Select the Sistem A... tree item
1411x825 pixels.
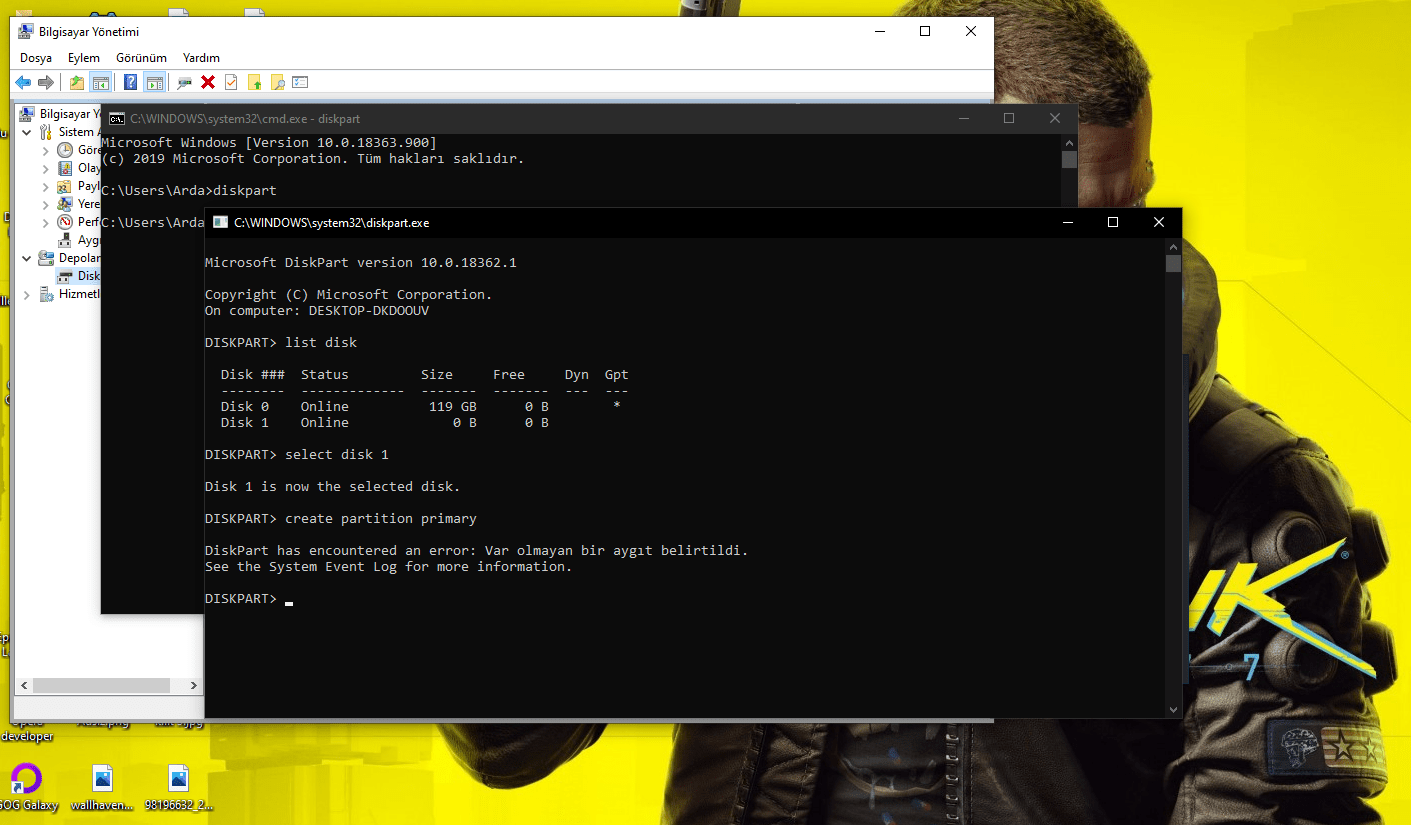[69, 132]
